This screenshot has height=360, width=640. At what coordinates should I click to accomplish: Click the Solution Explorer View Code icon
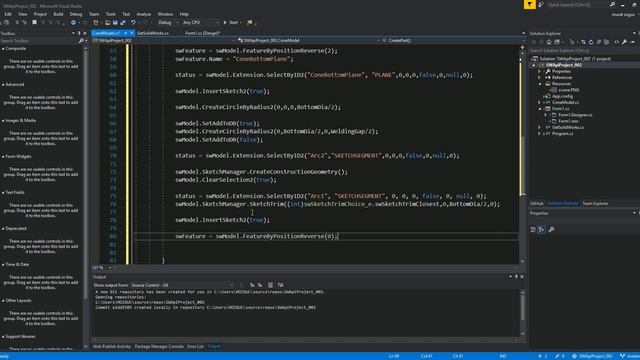coord(616,42)
